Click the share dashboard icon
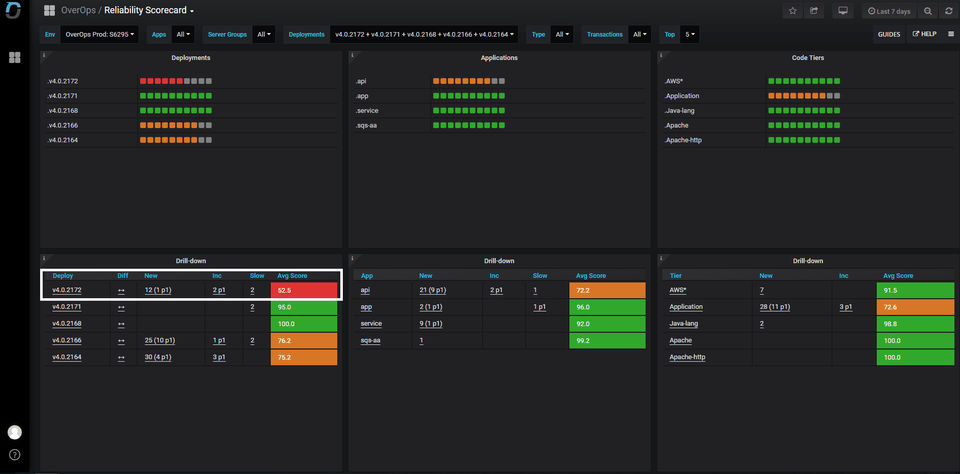The height and width of the screenshot is (474, 960). (814, 11)
